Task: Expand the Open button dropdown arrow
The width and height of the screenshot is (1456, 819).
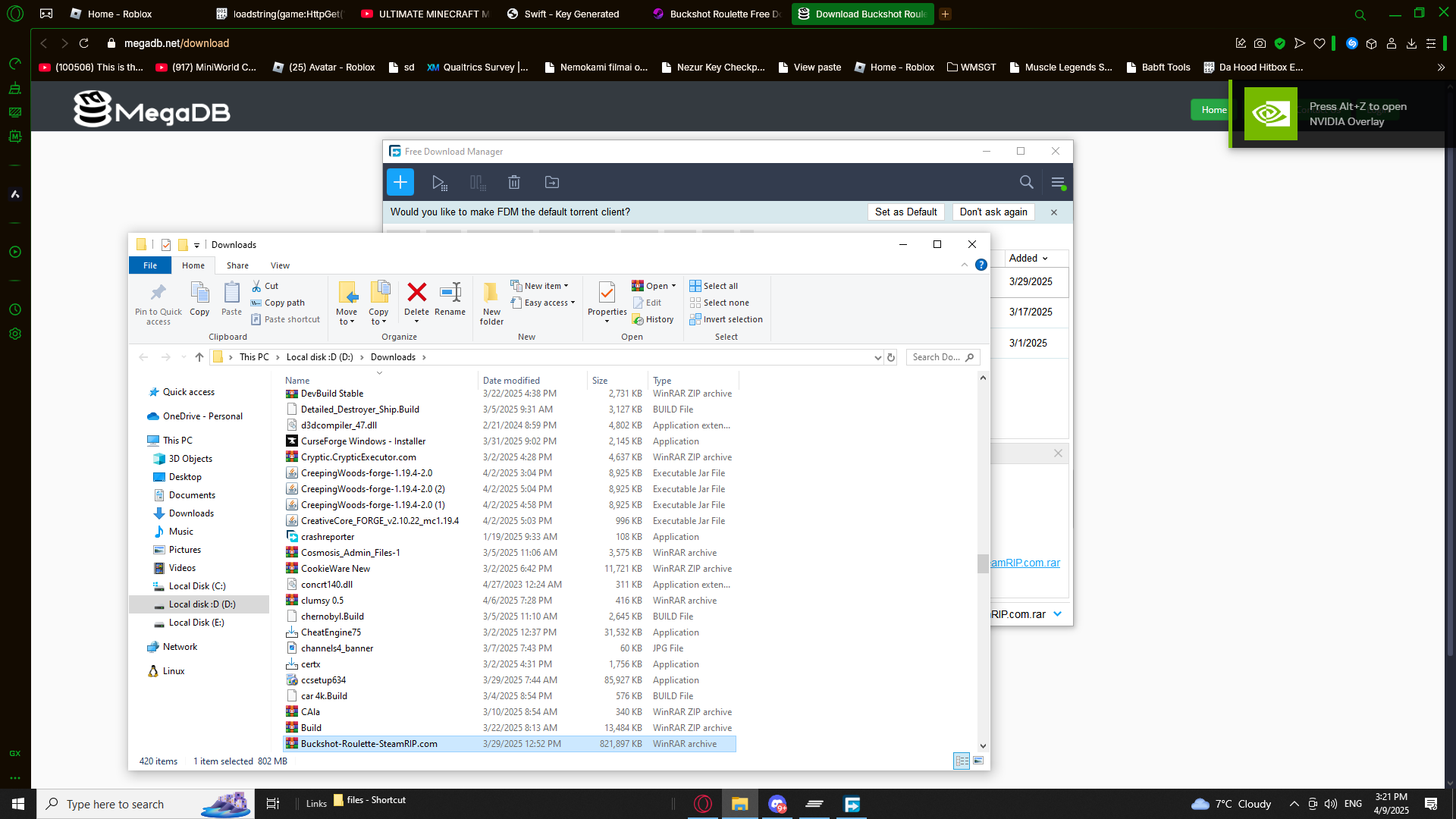Action: [673, 286]
